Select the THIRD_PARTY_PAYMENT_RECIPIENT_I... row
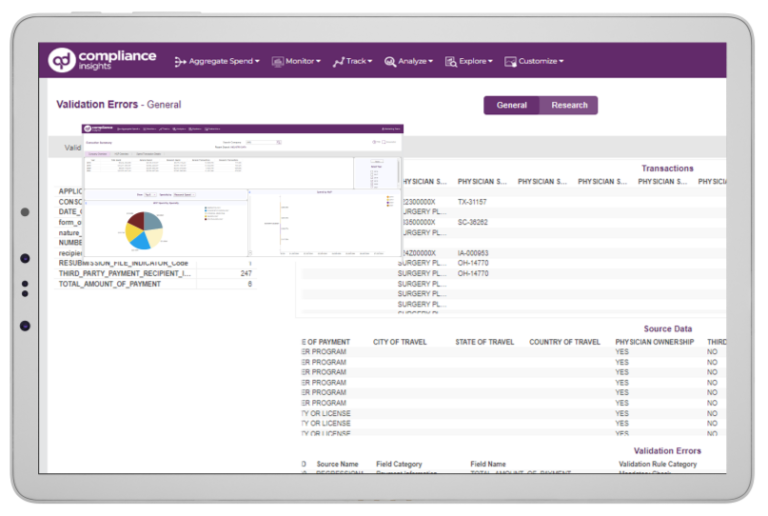This screenshot has width=768, height=516. (x=155, y=274)
